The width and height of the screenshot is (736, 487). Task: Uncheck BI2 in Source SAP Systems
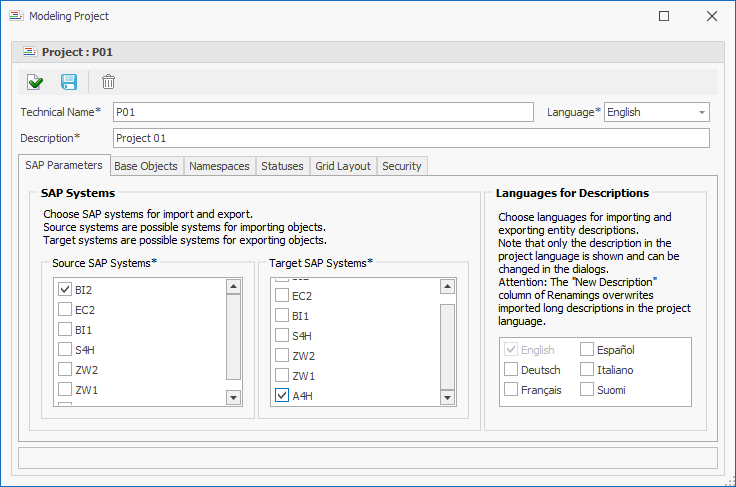point(65,289)
